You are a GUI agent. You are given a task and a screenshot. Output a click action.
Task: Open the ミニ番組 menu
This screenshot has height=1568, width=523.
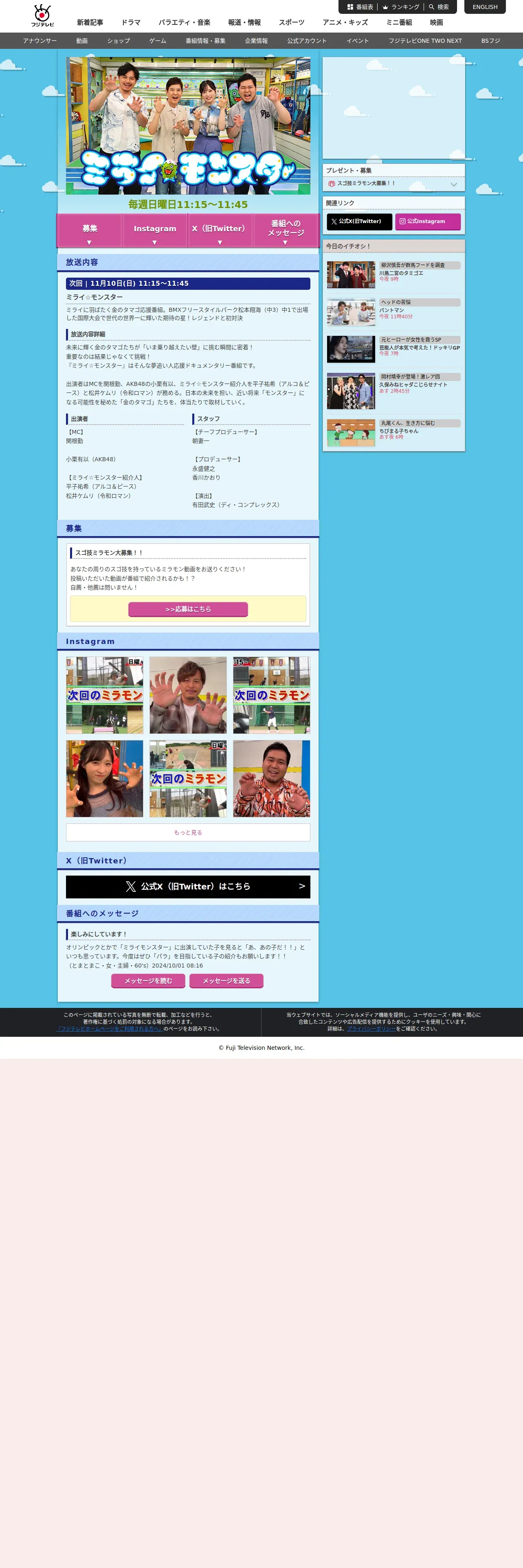399,22
